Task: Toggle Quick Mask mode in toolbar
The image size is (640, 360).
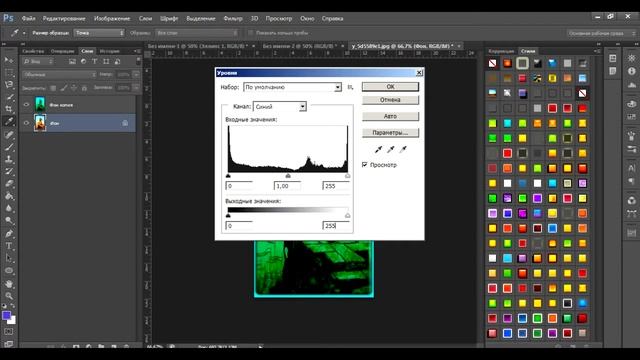Action: click(9, 331)
